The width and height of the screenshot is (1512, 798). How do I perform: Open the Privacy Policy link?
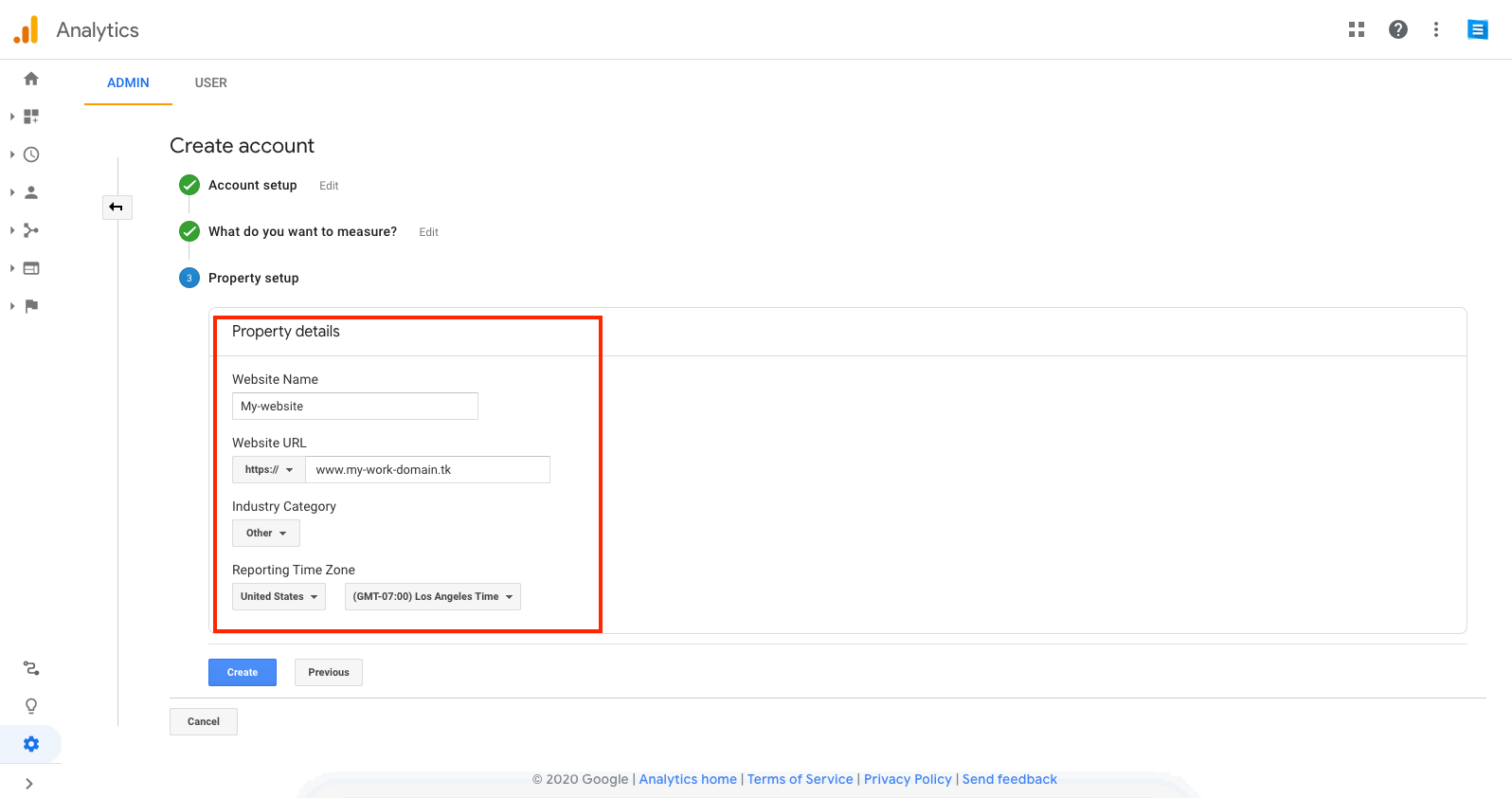click(908, 779)
